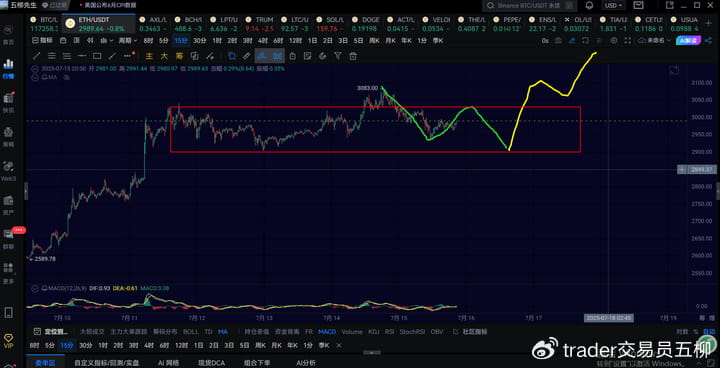The image size is (720, 368).
Task: Enable the BOLL indicator
Action: 191,331
